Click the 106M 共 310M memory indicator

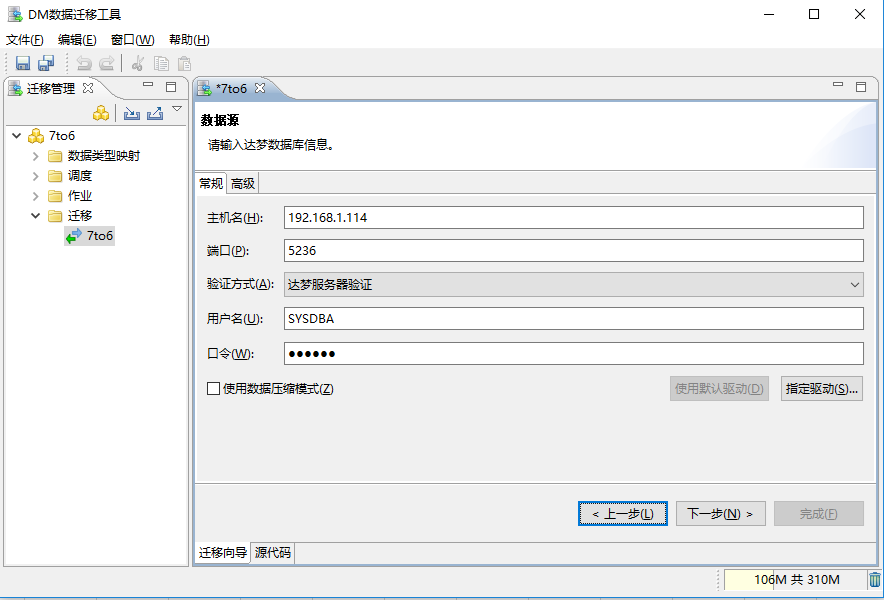tap(795, 580)
